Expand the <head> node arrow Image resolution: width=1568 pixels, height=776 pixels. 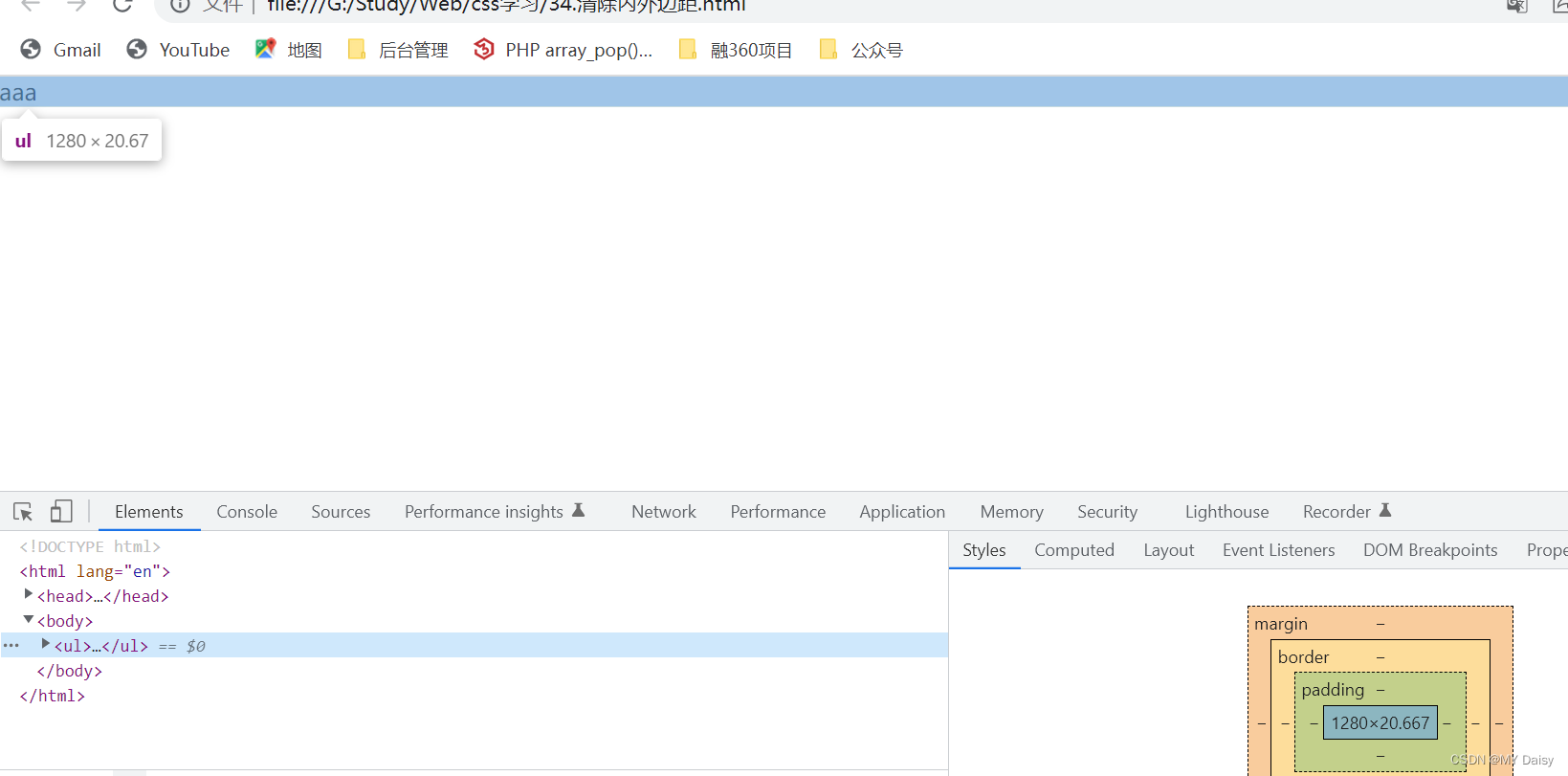pos(29,594)
